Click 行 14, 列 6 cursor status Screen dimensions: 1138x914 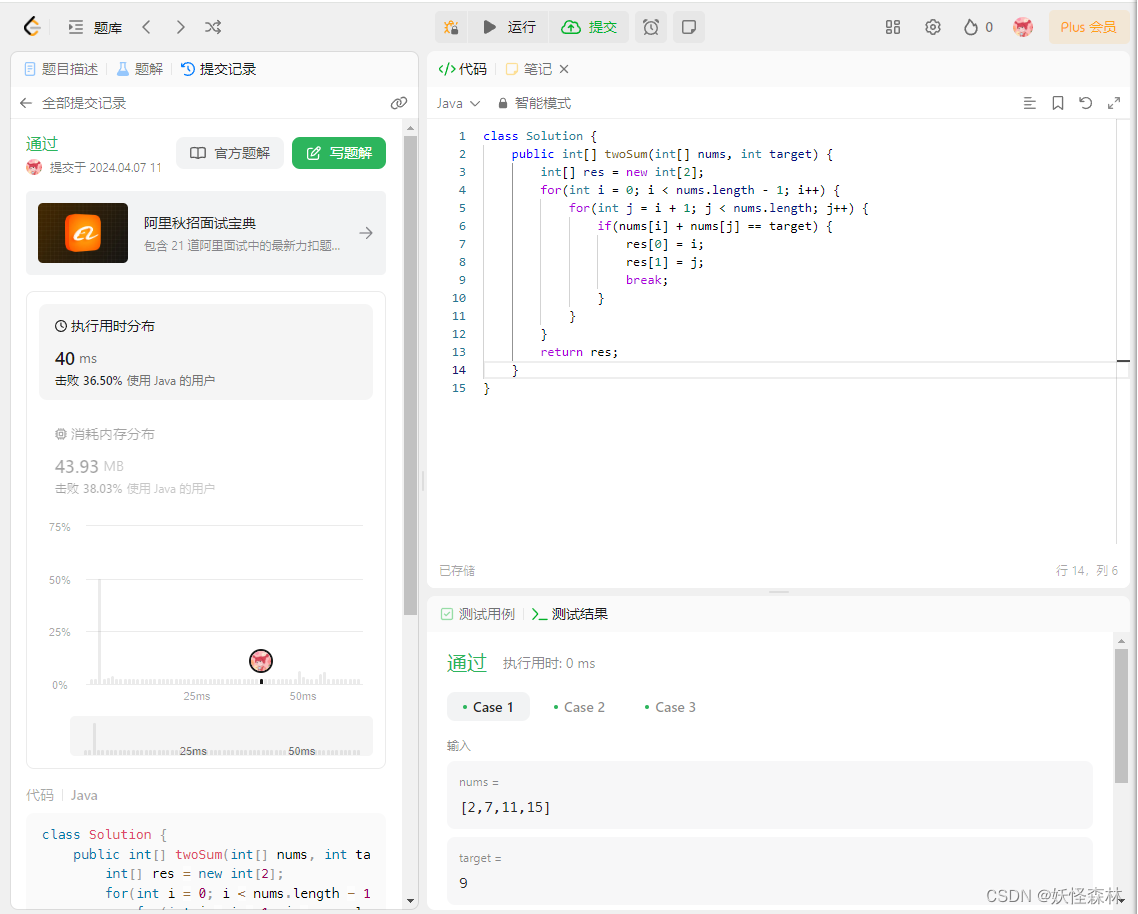click(x=1086, y=571)
